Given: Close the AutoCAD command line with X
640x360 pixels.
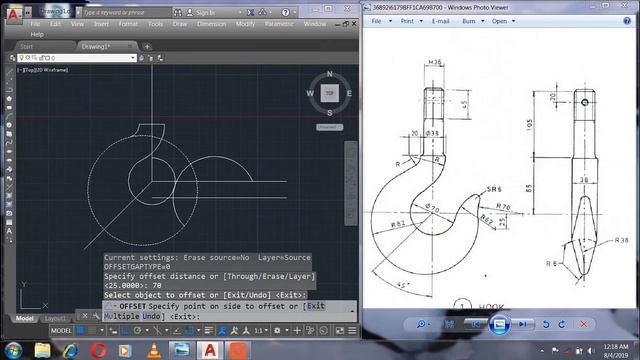Looking at the screenshot, I should (x=84, y=316).
